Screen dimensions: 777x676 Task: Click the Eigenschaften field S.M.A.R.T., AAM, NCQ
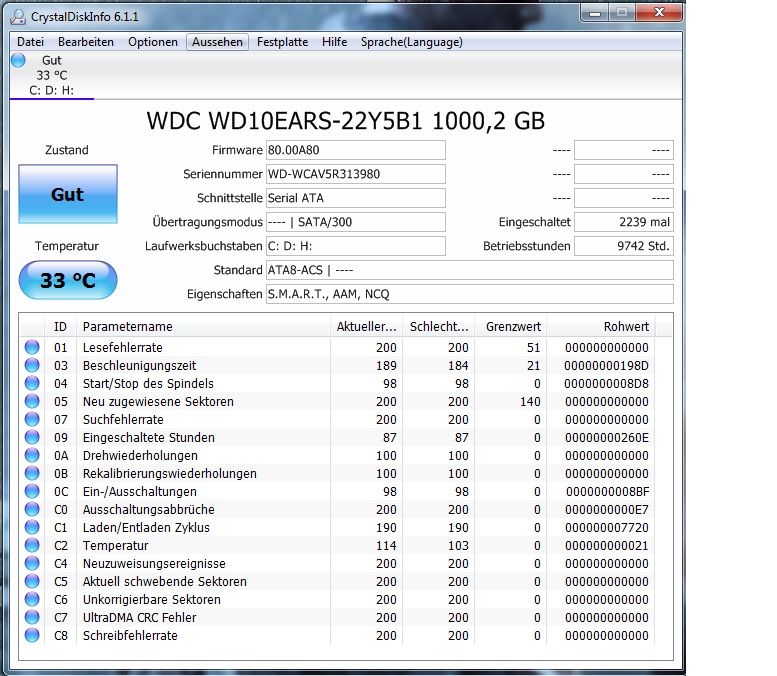(470, 294)
